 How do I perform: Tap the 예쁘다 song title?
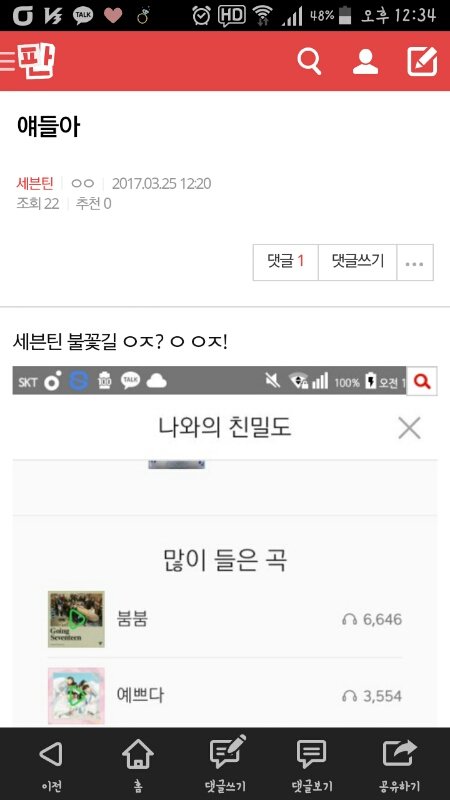[x=140, y=696]
